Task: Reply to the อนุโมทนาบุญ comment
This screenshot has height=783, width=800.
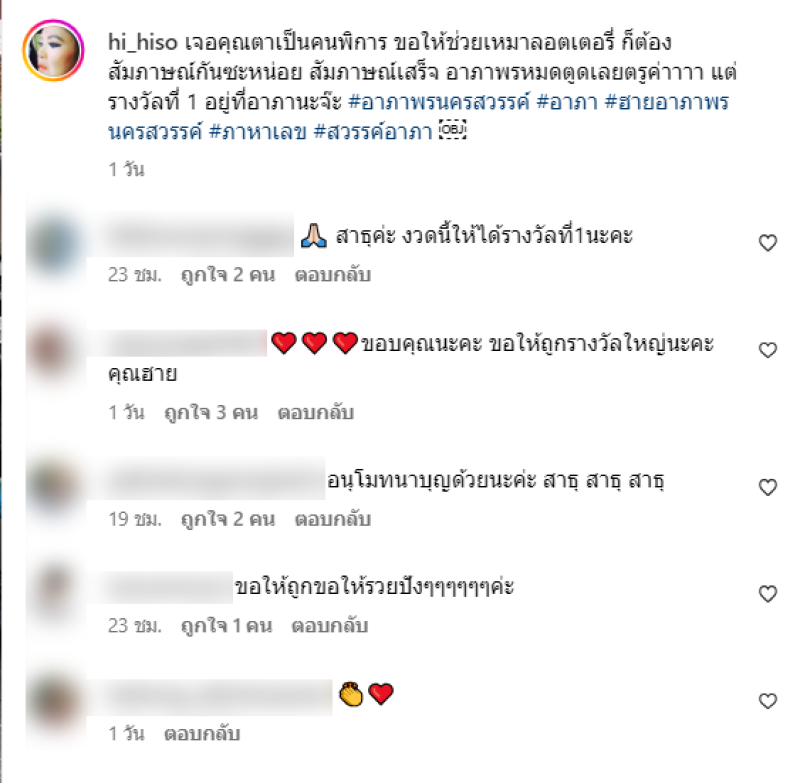Action: coord(333,519)
